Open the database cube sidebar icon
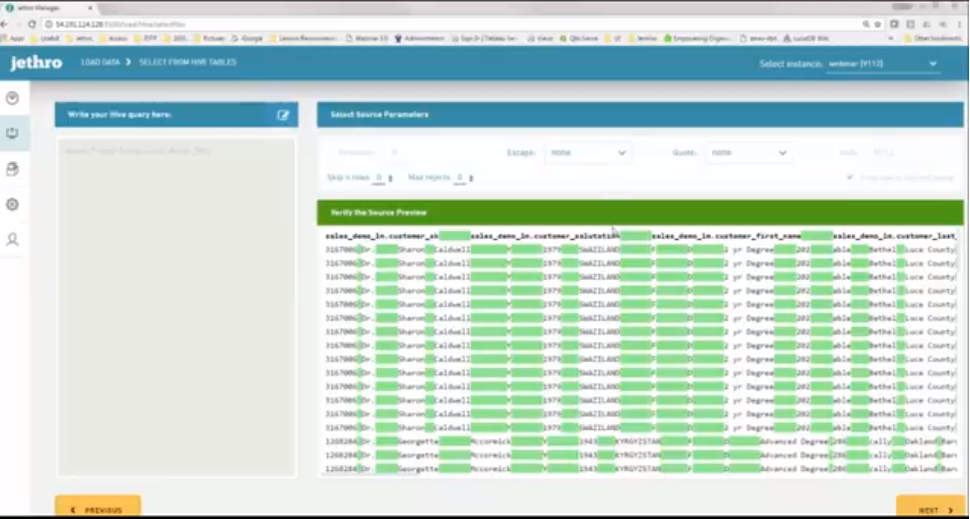The image size is (970, 519). pyautogui.click(x=13, y=169)
